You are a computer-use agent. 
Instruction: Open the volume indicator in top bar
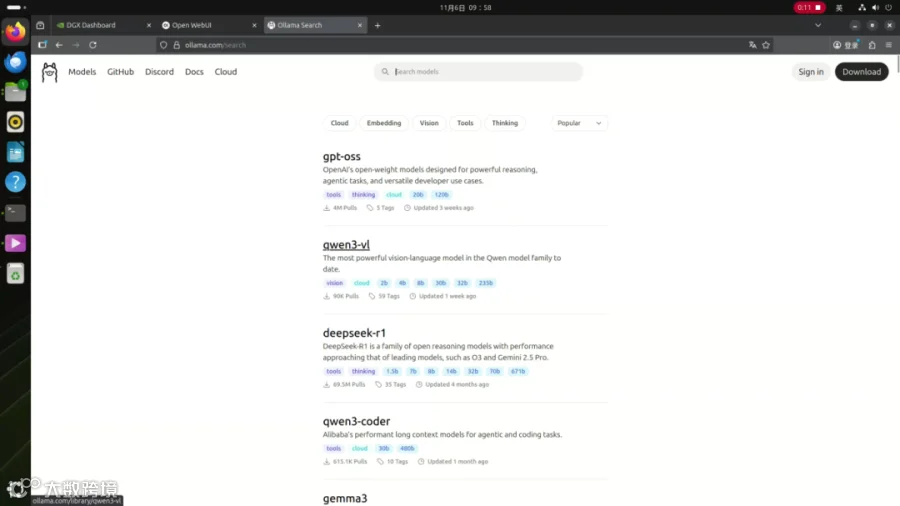875,7
